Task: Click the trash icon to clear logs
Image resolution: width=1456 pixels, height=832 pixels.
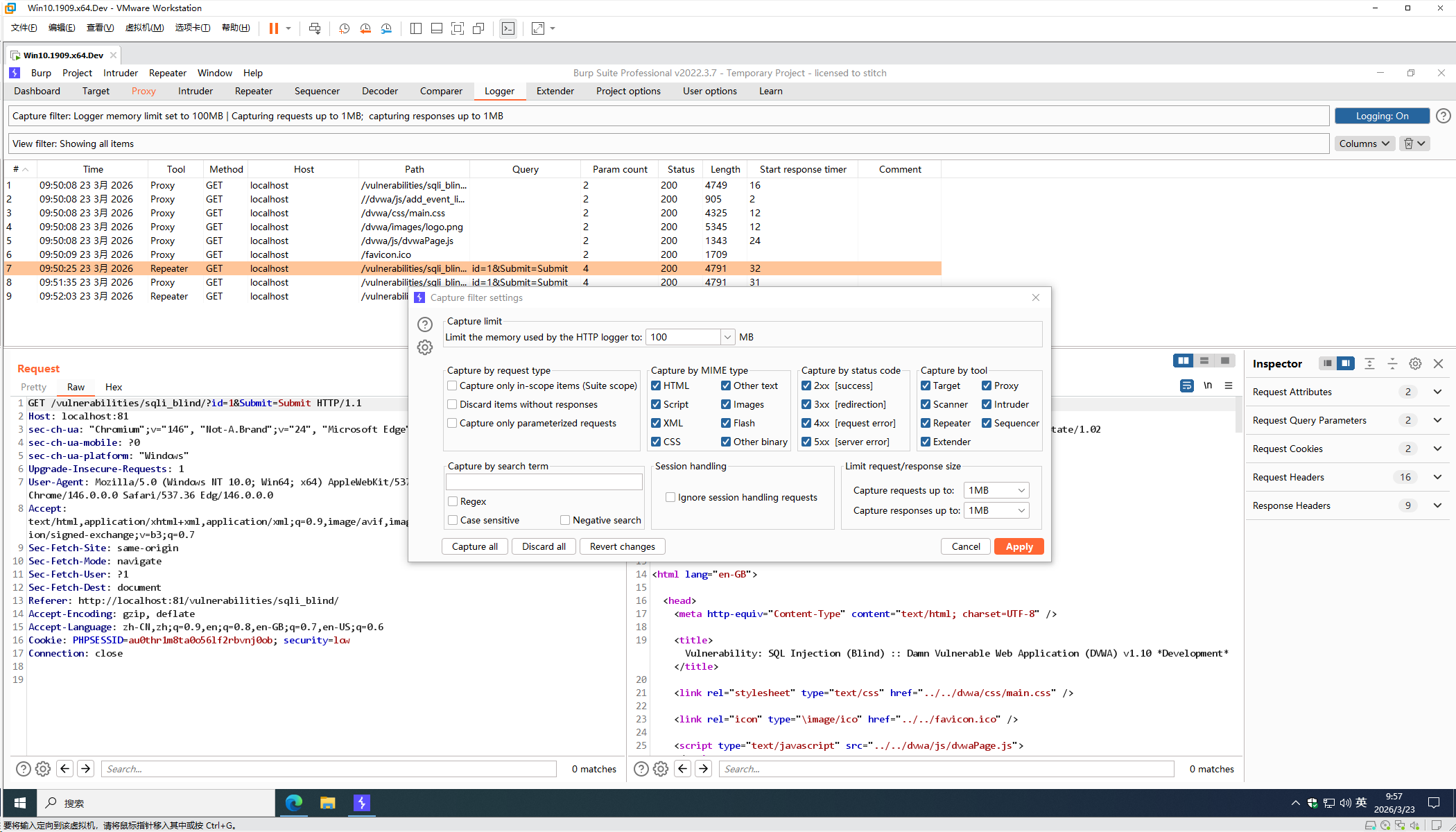Action: click(1408, 144)
